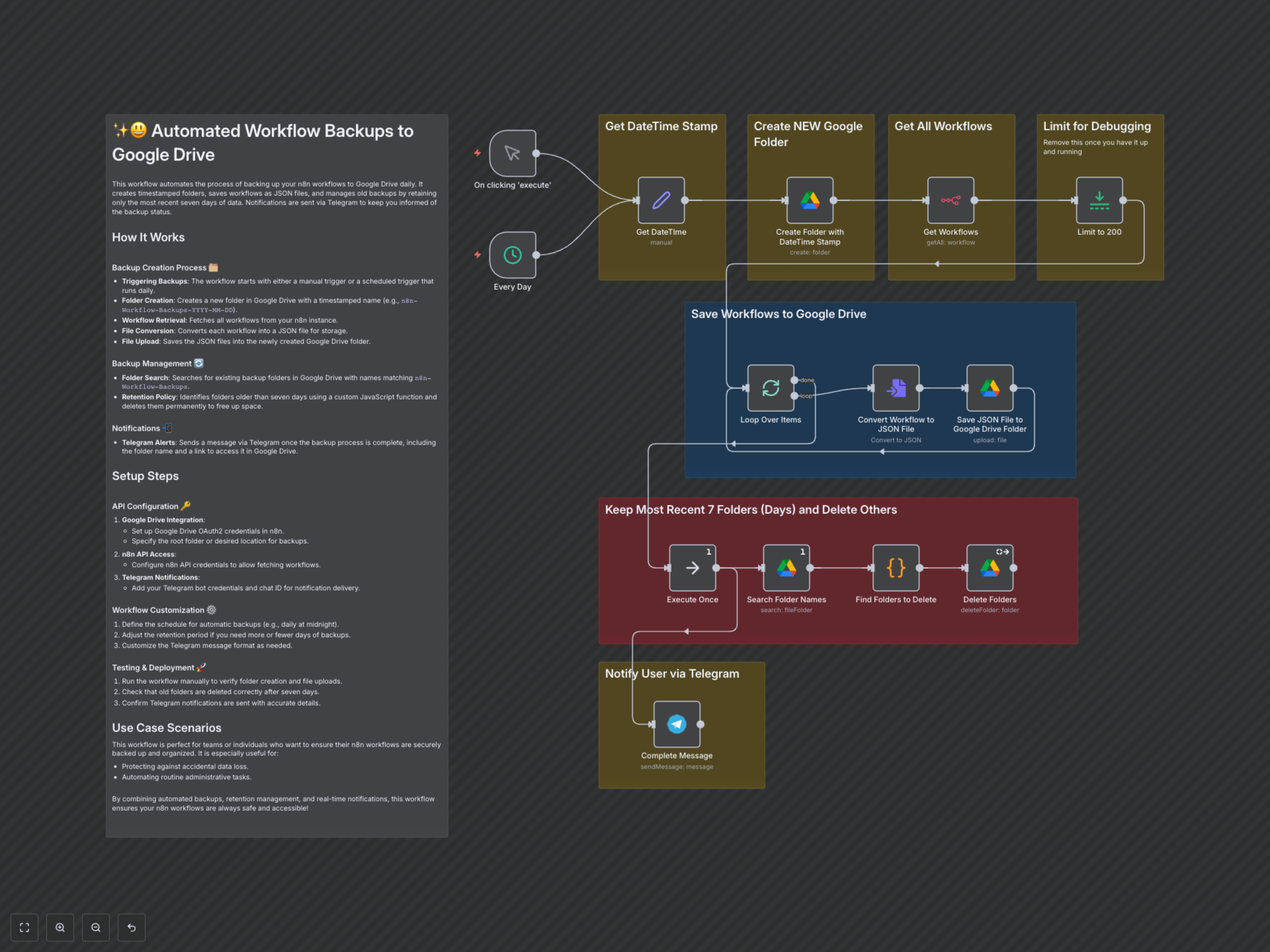1270x952 pixels.
Task: Zoom in on the workflow canvas
Action: 60,927
